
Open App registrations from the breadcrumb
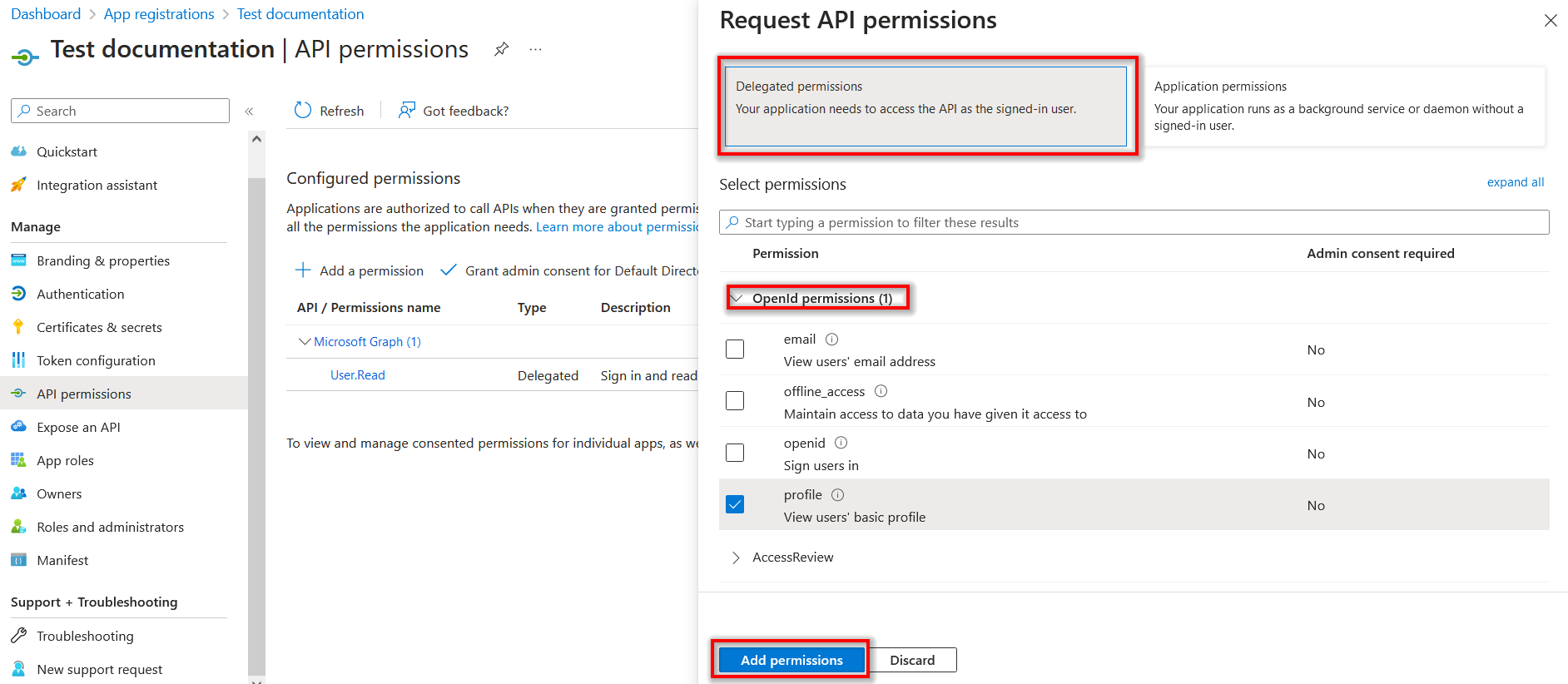click(158, 13)
